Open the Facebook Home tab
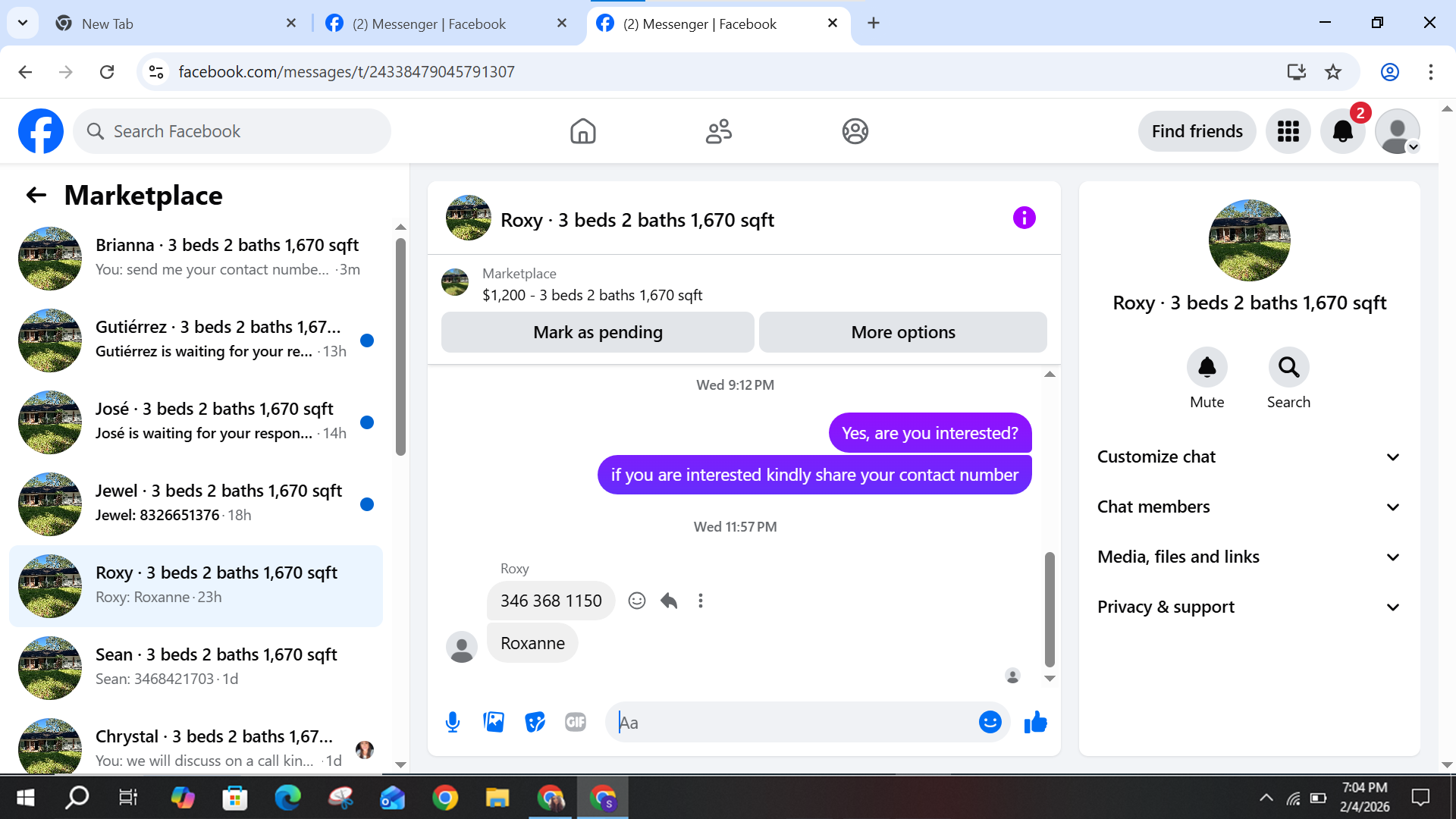Viewport: 1456px width, 819px height. tap(582, 131)
